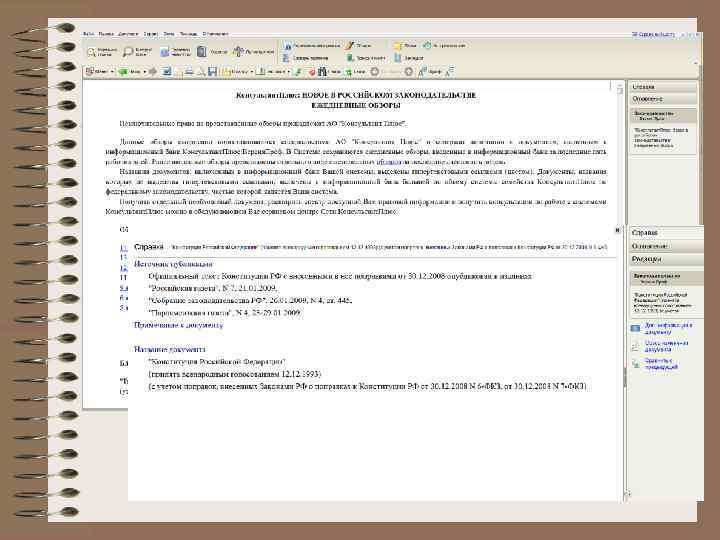Click the printer icon in the toolbar

click(x=189, y=72)
